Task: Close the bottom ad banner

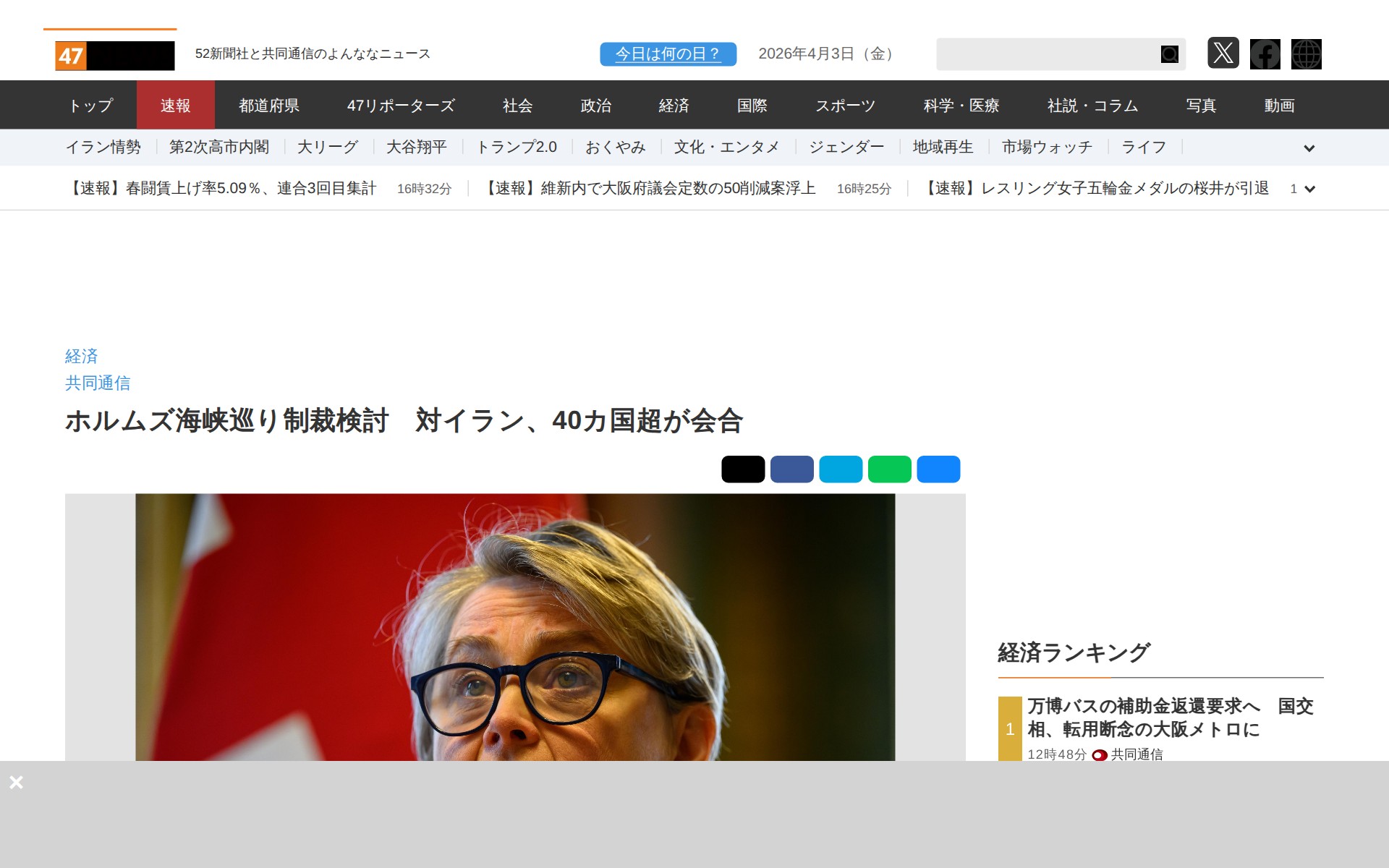Action: 16,782
